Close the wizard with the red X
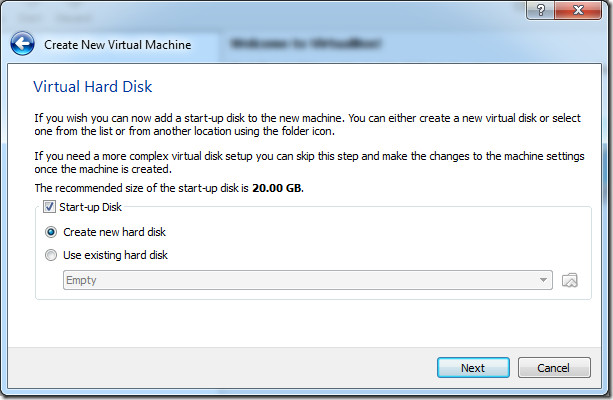613x400 pixels. (x=578, y=10)
